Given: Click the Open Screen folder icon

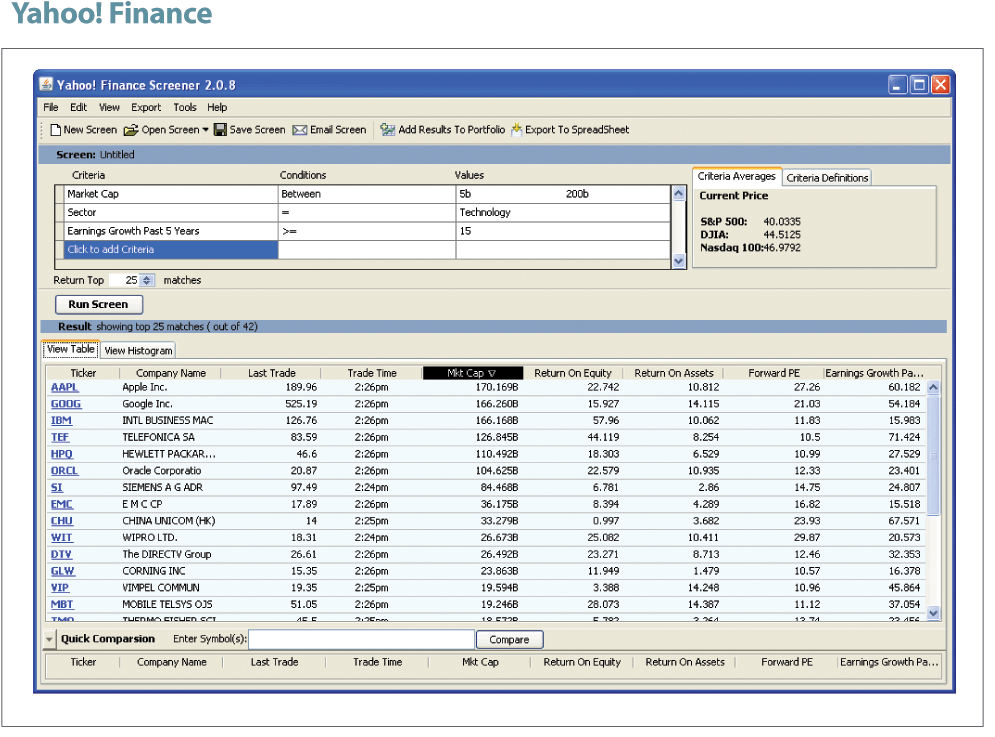Looking at the screenshot, I should point(131,130).
